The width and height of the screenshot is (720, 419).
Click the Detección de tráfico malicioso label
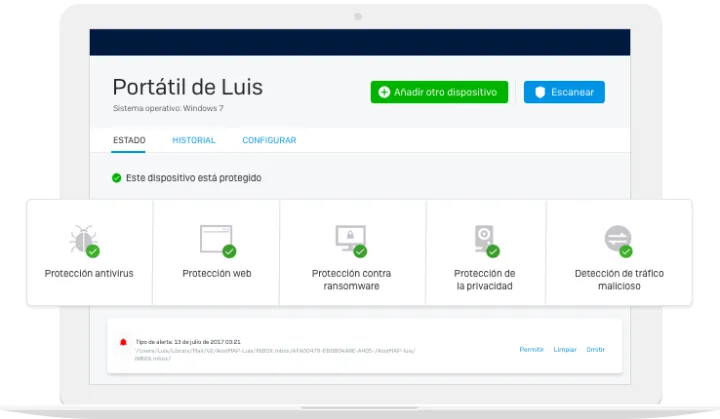(619, 280)
